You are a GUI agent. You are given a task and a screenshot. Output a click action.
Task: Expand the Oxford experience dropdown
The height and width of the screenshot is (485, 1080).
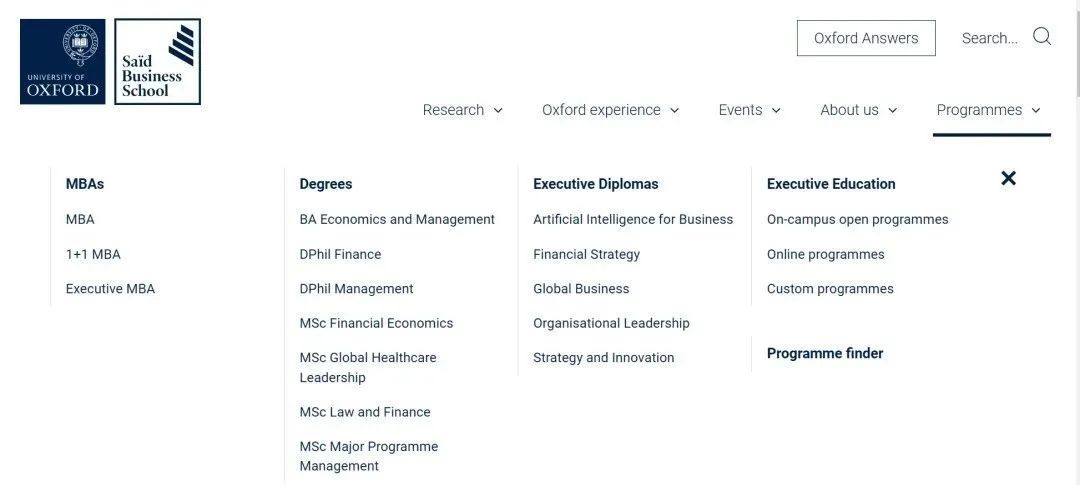[x=610, y=110]
